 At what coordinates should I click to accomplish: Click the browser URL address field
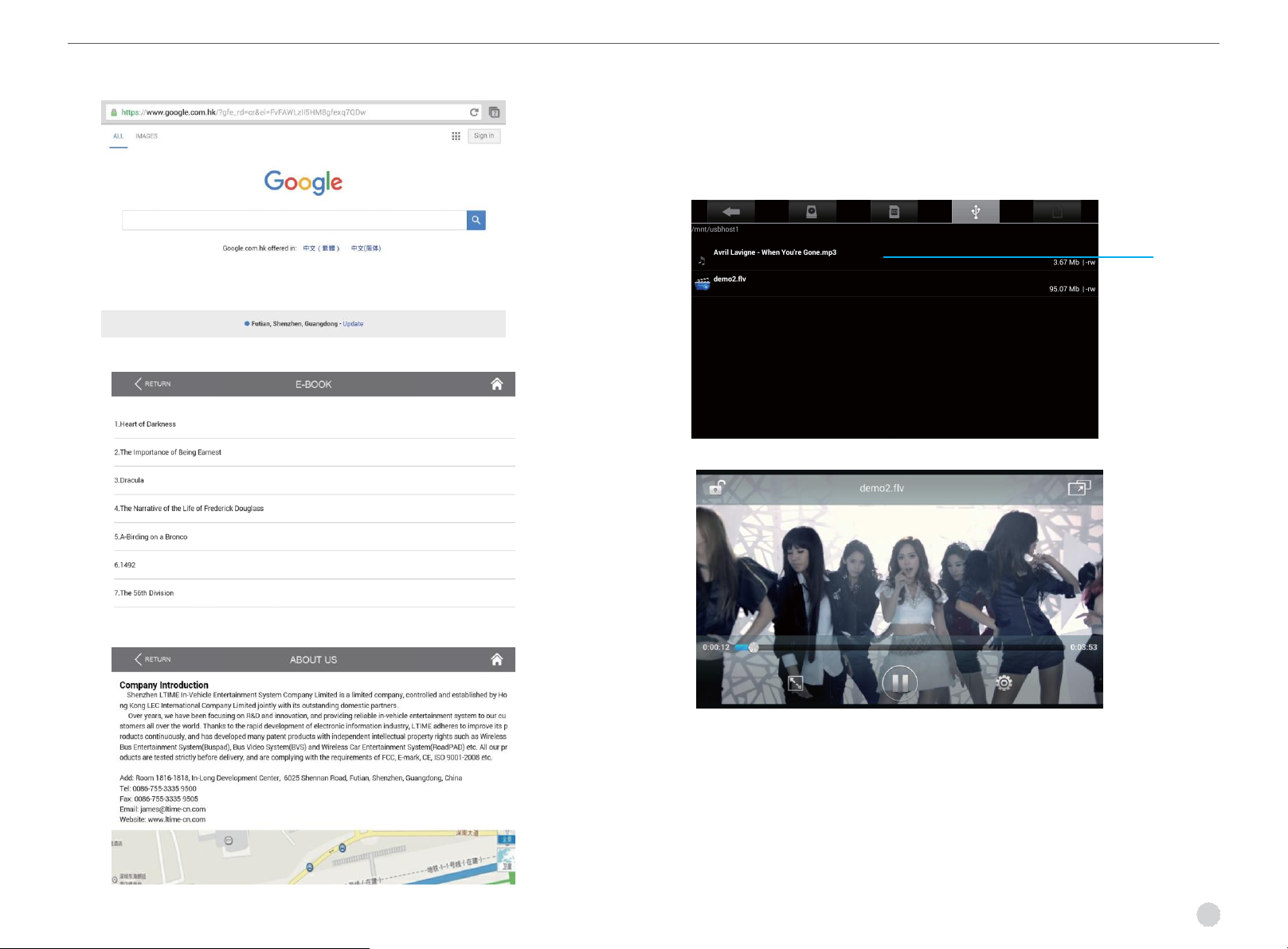293,112
